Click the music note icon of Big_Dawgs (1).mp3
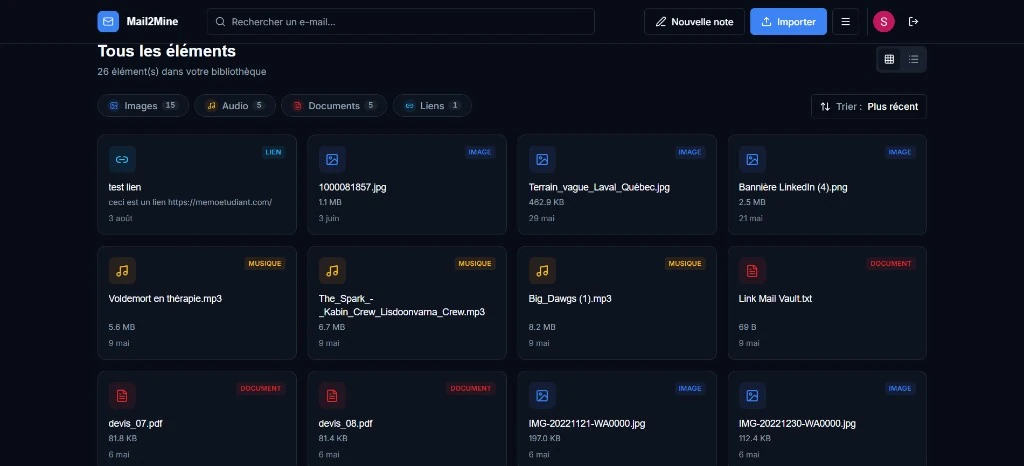This screenshot has height=466, width=1024. [x=542, y=271]
